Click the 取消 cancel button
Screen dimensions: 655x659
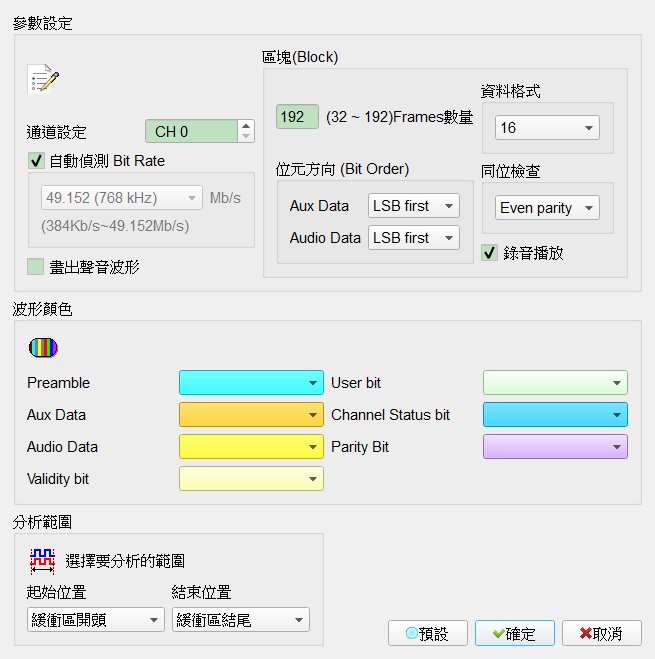[x=602, y=633]
